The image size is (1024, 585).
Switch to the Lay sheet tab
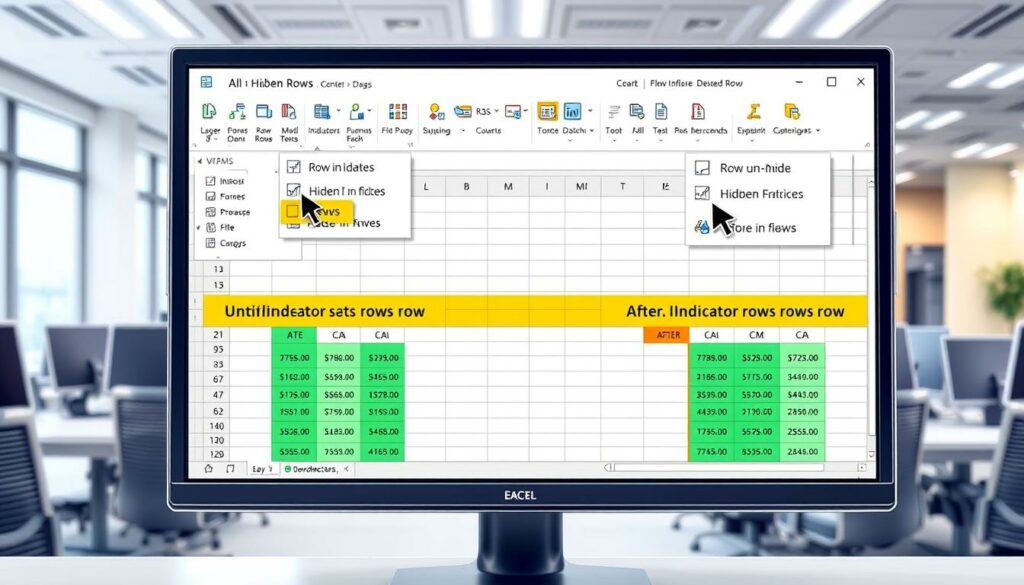(x=262, y=469)
